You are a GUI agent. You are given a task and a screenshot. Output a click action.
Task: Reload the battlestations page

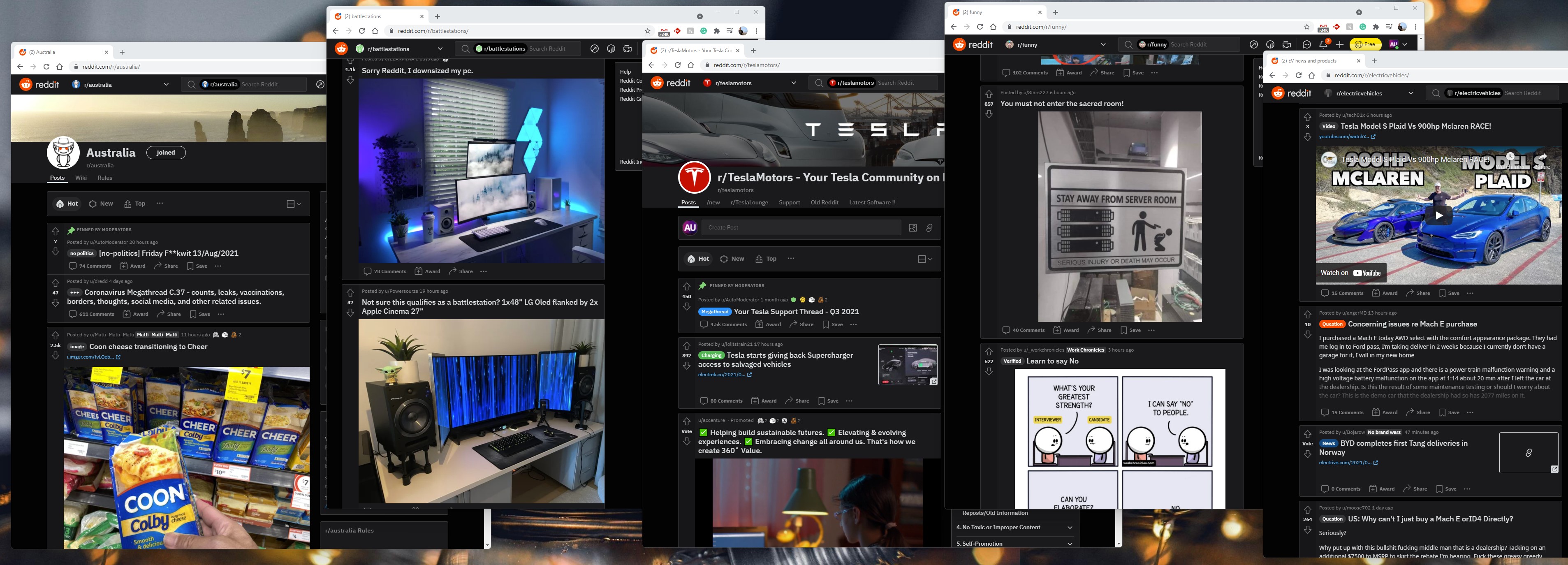click(x=361, y=31)
